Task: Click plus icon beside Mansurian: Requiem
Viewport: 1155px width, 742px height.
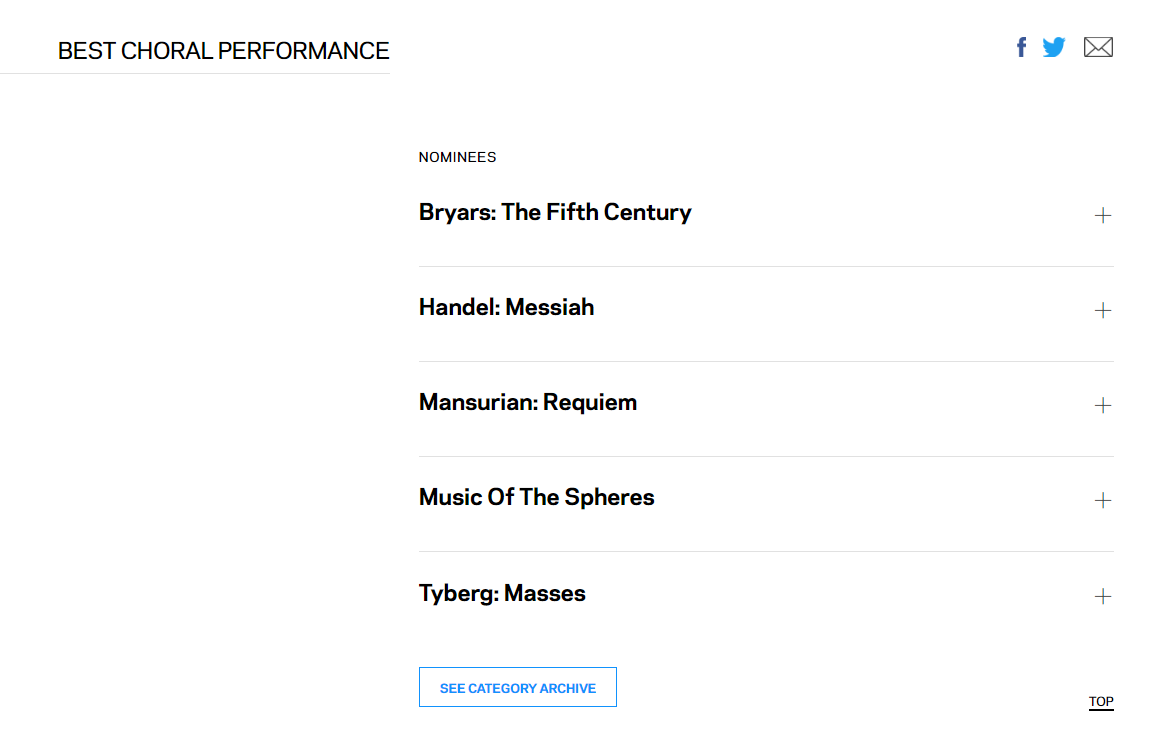Action: (x=1103, y=405)
